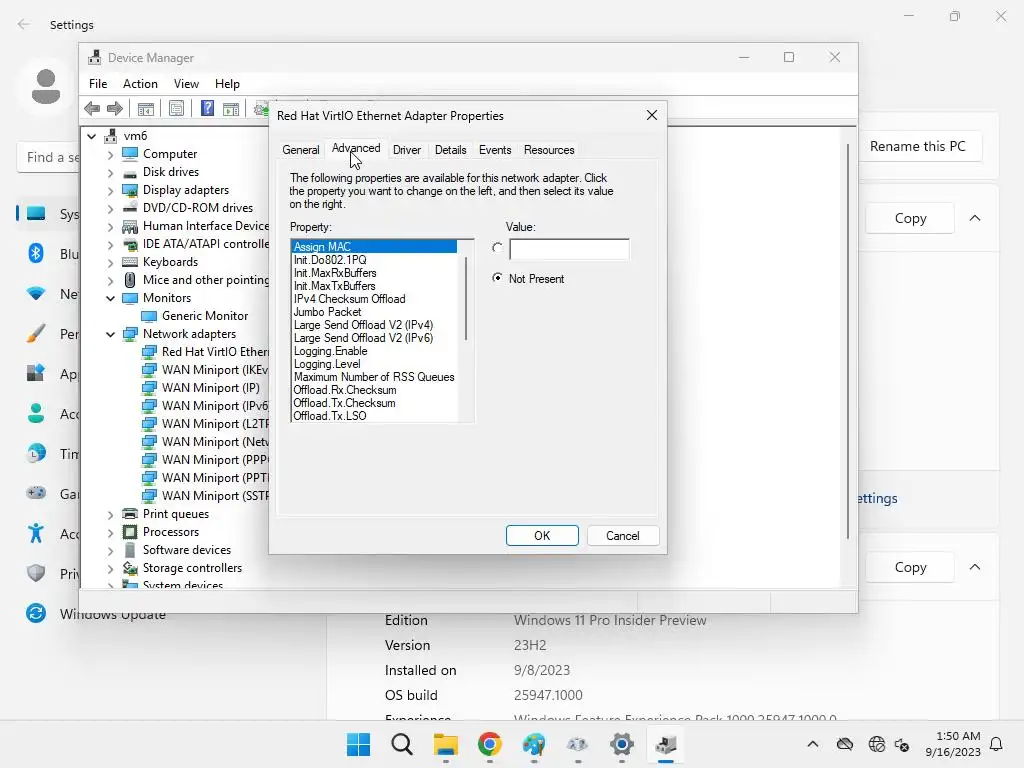Open the Help menu in Device Manager

(x=227, y=84)
